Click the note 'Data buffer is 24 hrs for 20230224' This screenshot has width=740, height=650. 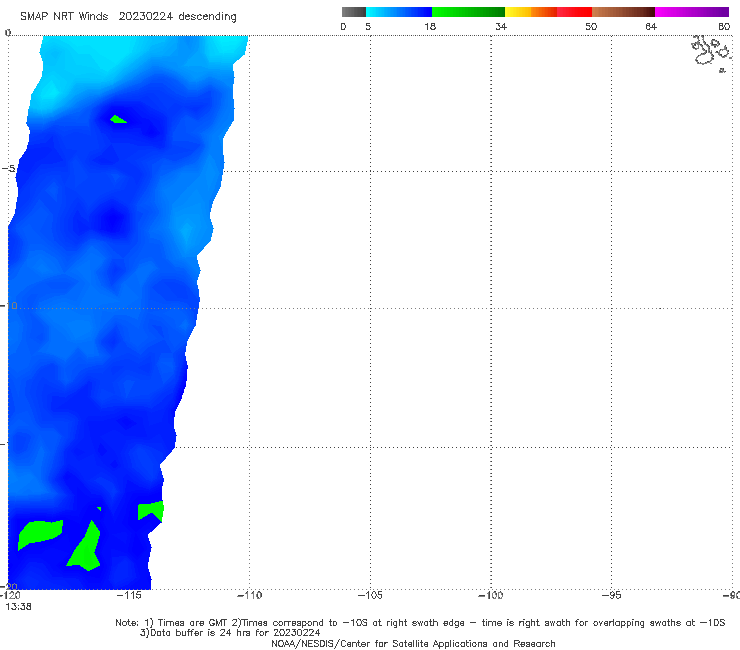pyautogui.click(x=230, y=633)
